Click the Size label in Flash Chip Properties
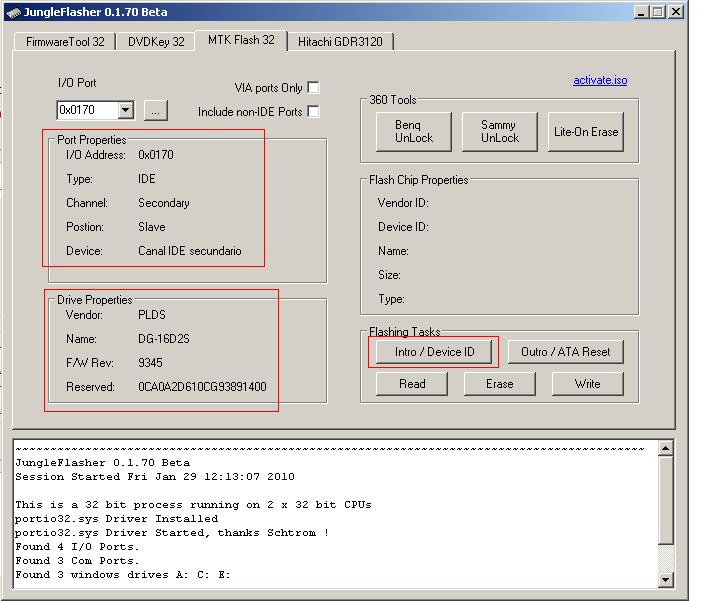This screenshot has width=720, height=601. pos(389,275)
